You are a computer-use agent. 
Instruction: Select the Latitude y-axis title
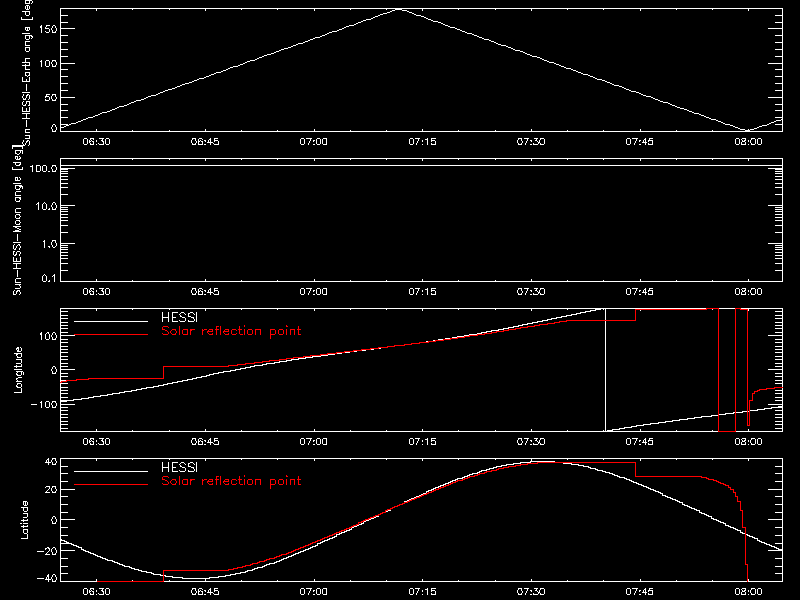click(x=24, y=520)
